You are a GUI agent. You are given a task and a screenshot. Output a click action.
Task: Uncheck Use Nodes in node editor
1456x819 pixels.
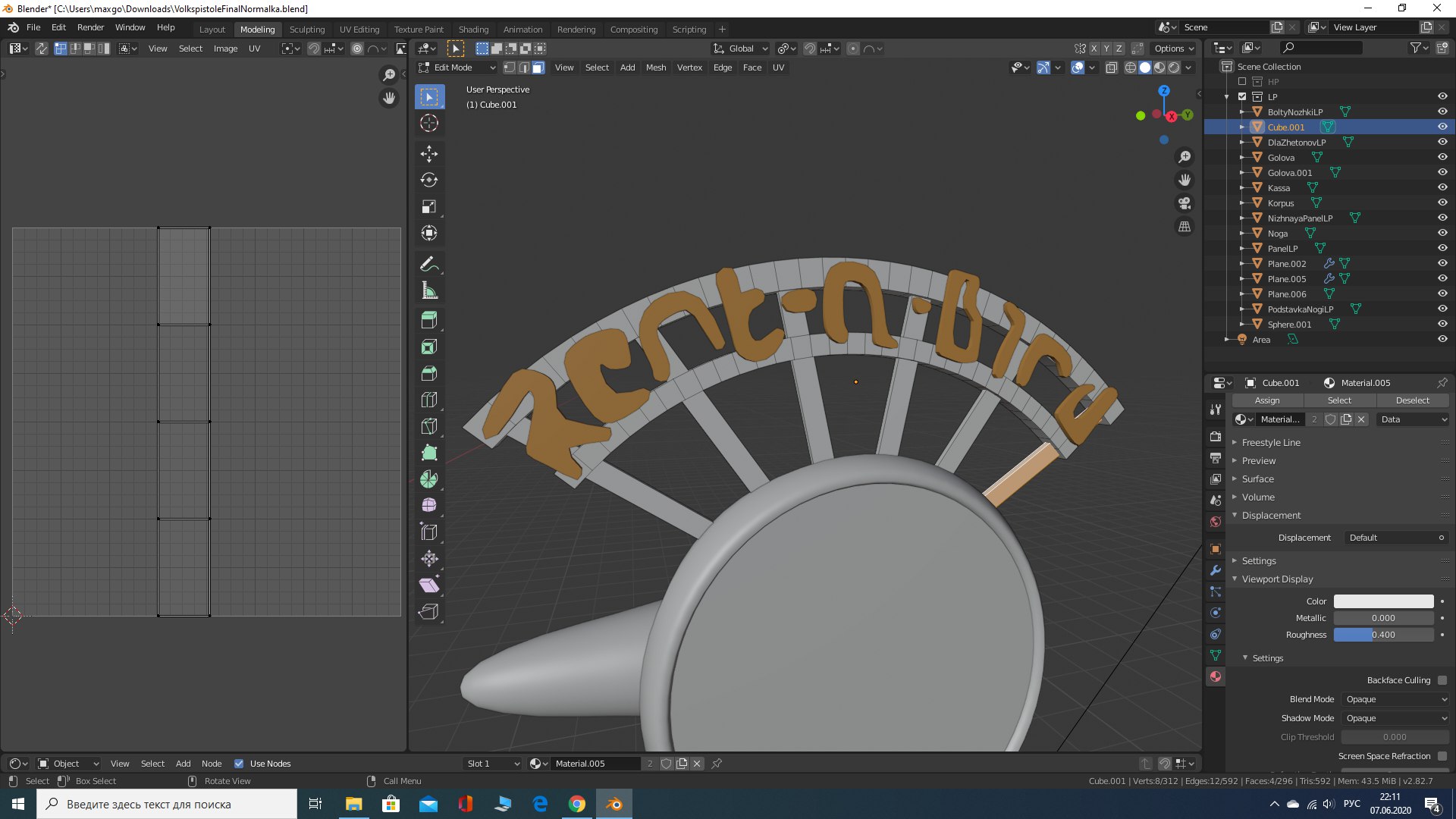239,764
